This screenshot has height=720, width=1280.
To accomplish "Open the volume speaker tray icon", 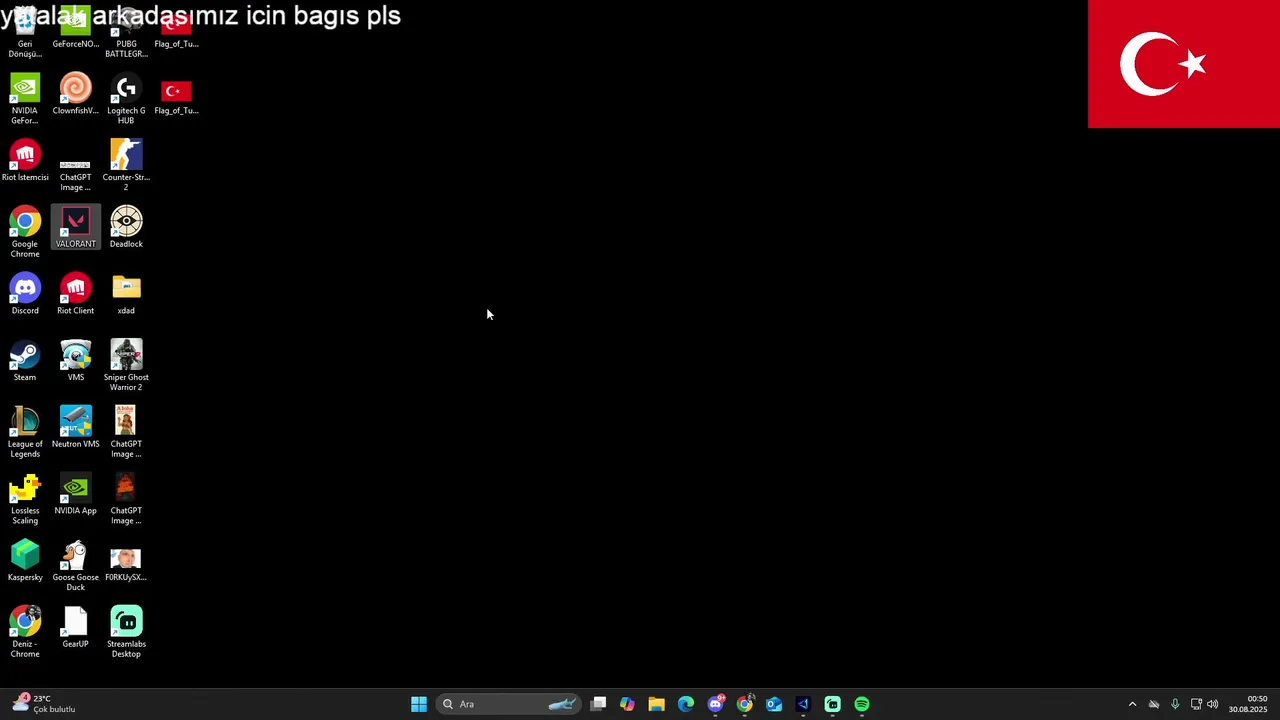I will [x=1213, y=704].
